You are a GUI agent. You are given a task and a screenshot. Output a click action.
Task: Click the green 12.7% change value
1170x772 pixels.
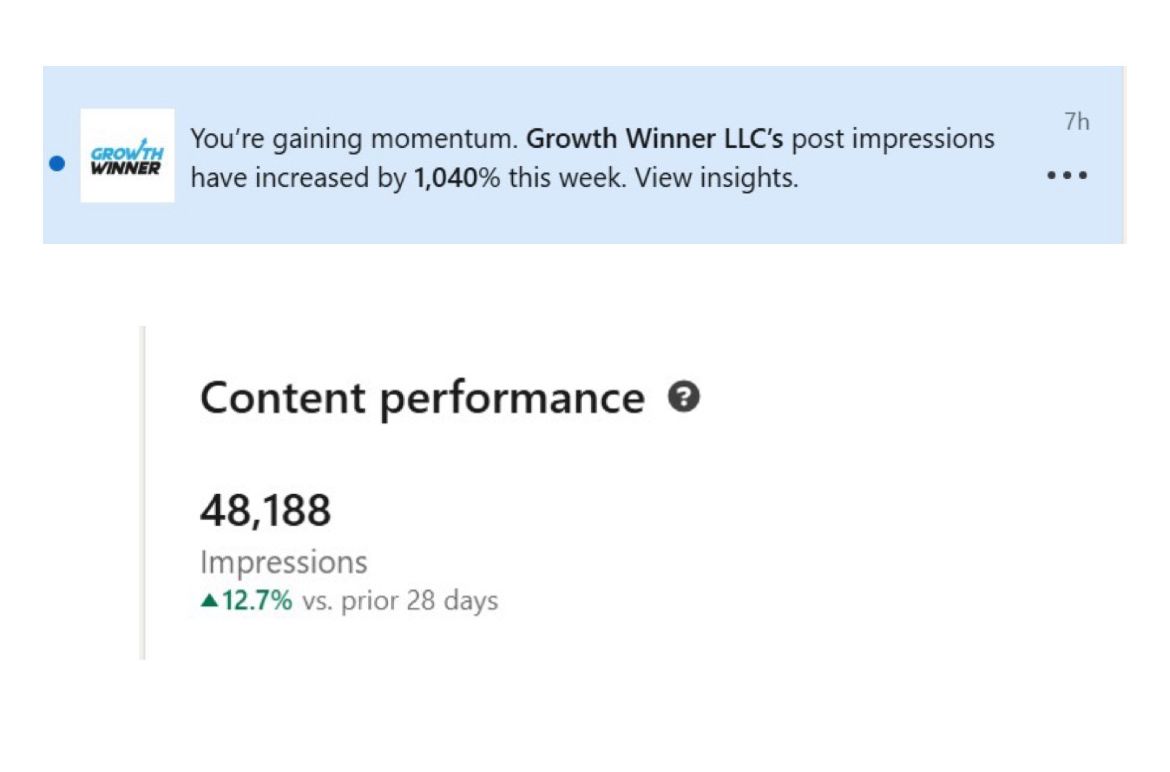click(257, 601)
